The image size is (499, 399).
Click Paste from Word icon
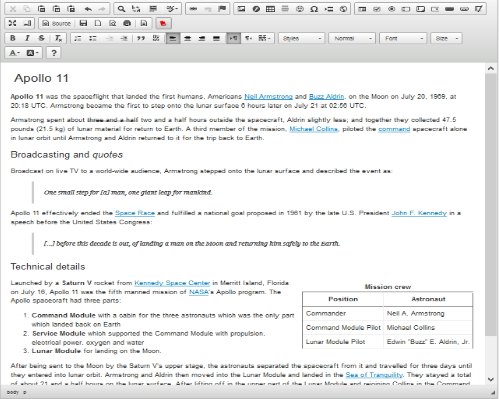[71, 9]
